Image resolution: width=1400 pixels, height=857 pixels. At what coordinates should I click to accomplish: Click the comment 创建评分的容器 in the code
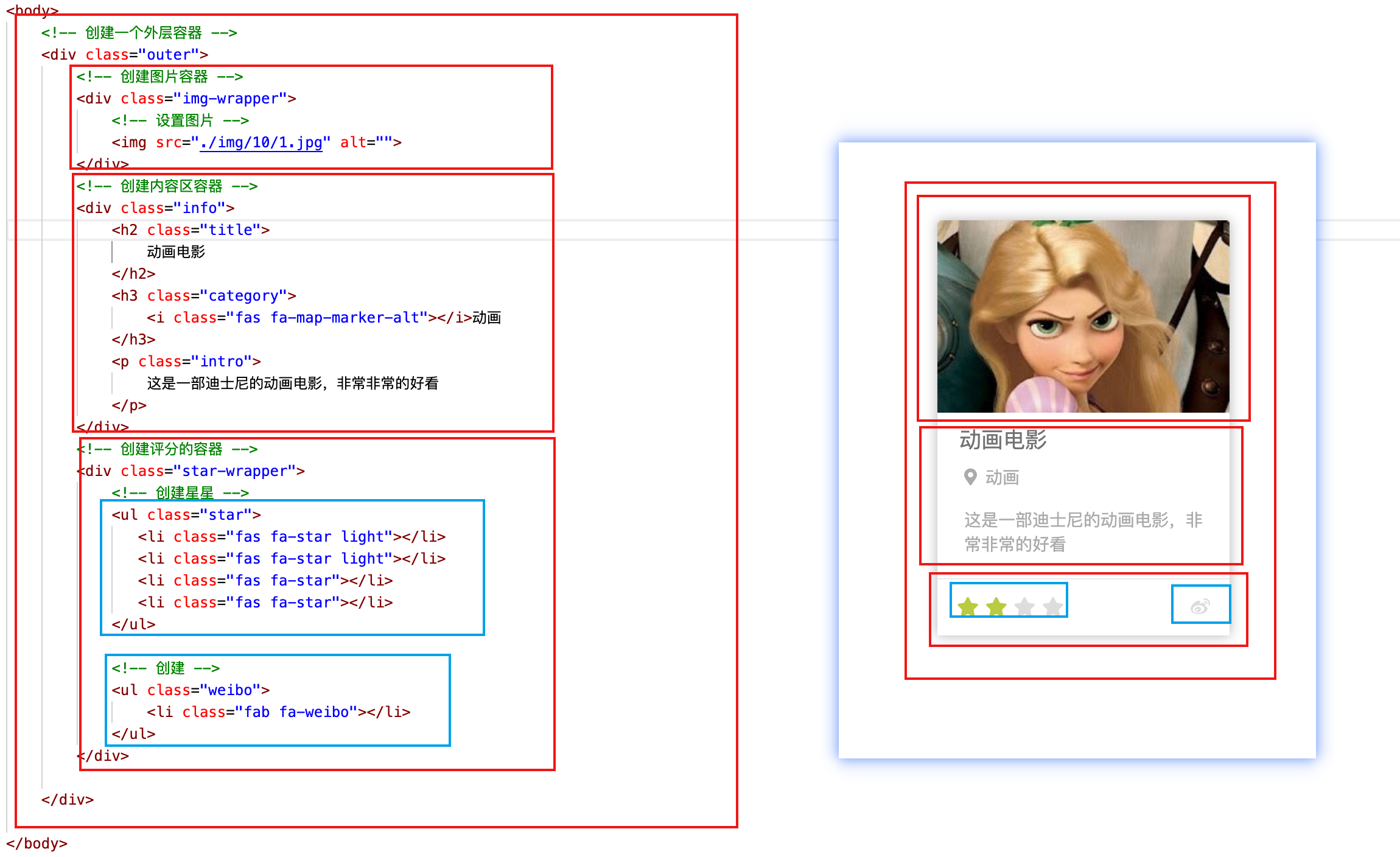167,449
